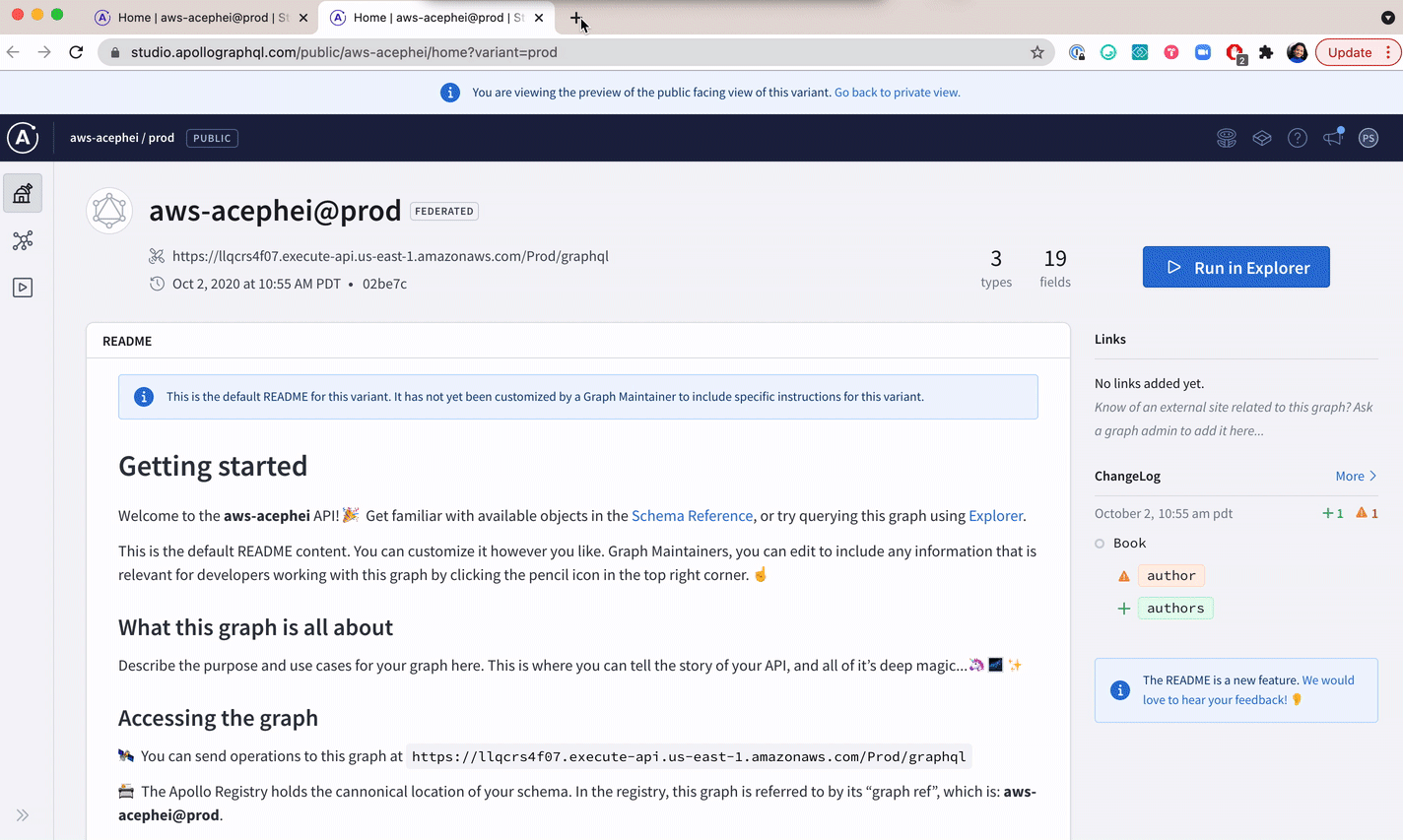Open the green Grammarly extension icon
Image resolution: width=1403 pixels, height=840 pixels.
(1108, 52)
